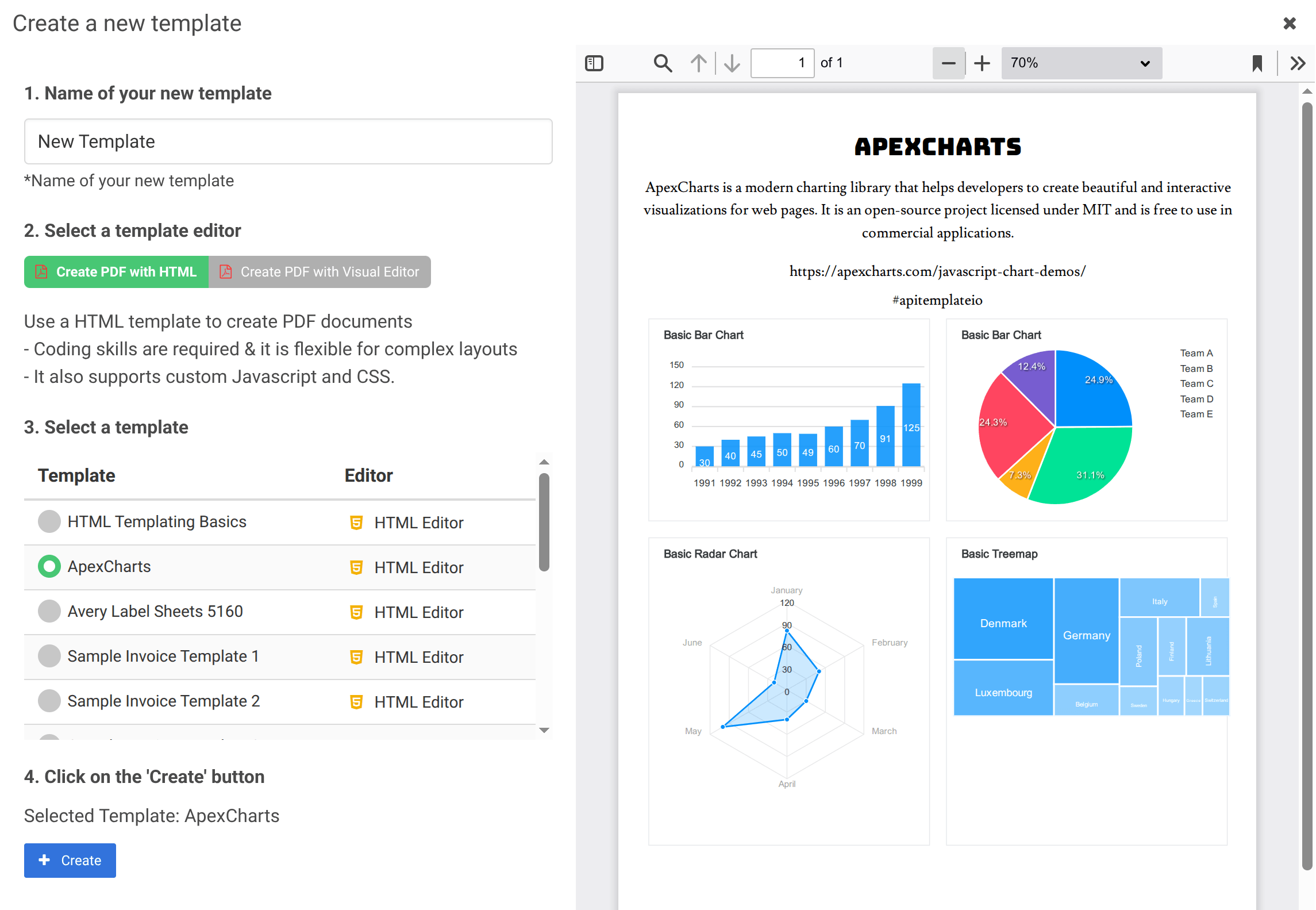This screenshot has width=1316, height=910.
Task: Click the Create button
Action: 70,860
